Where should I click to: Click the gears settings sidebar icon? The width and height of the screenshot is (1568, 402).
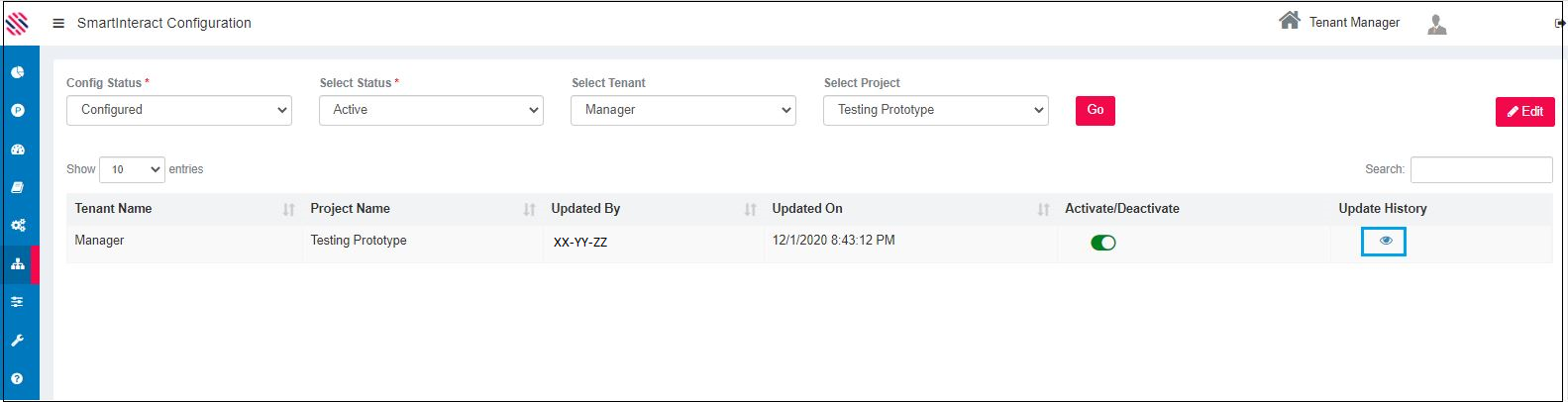[18, 226]
